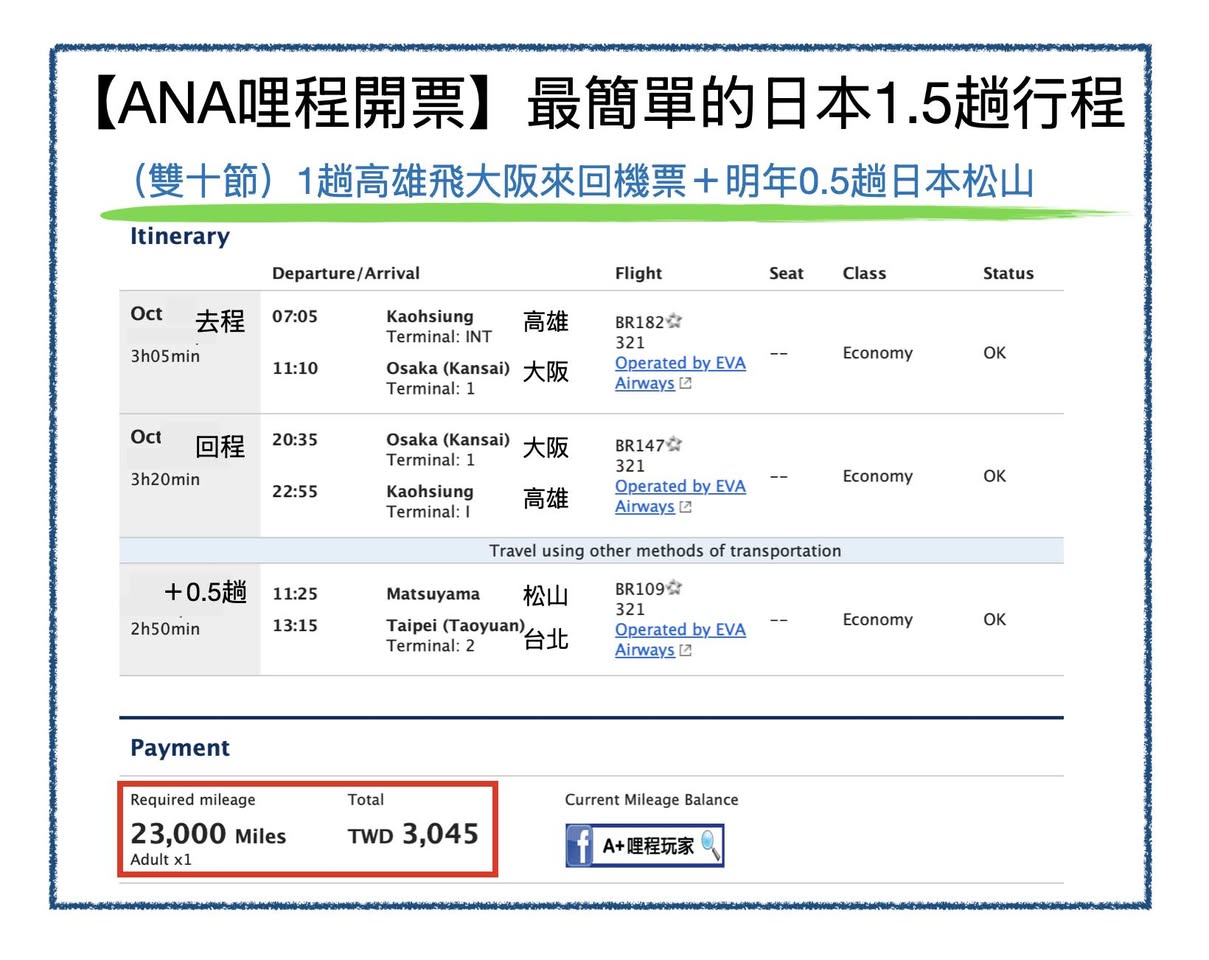The width and height of the screenshot is (1209, 960).
Task: Click external-link icon on the BR109 flight
Action: pos(685,651)
